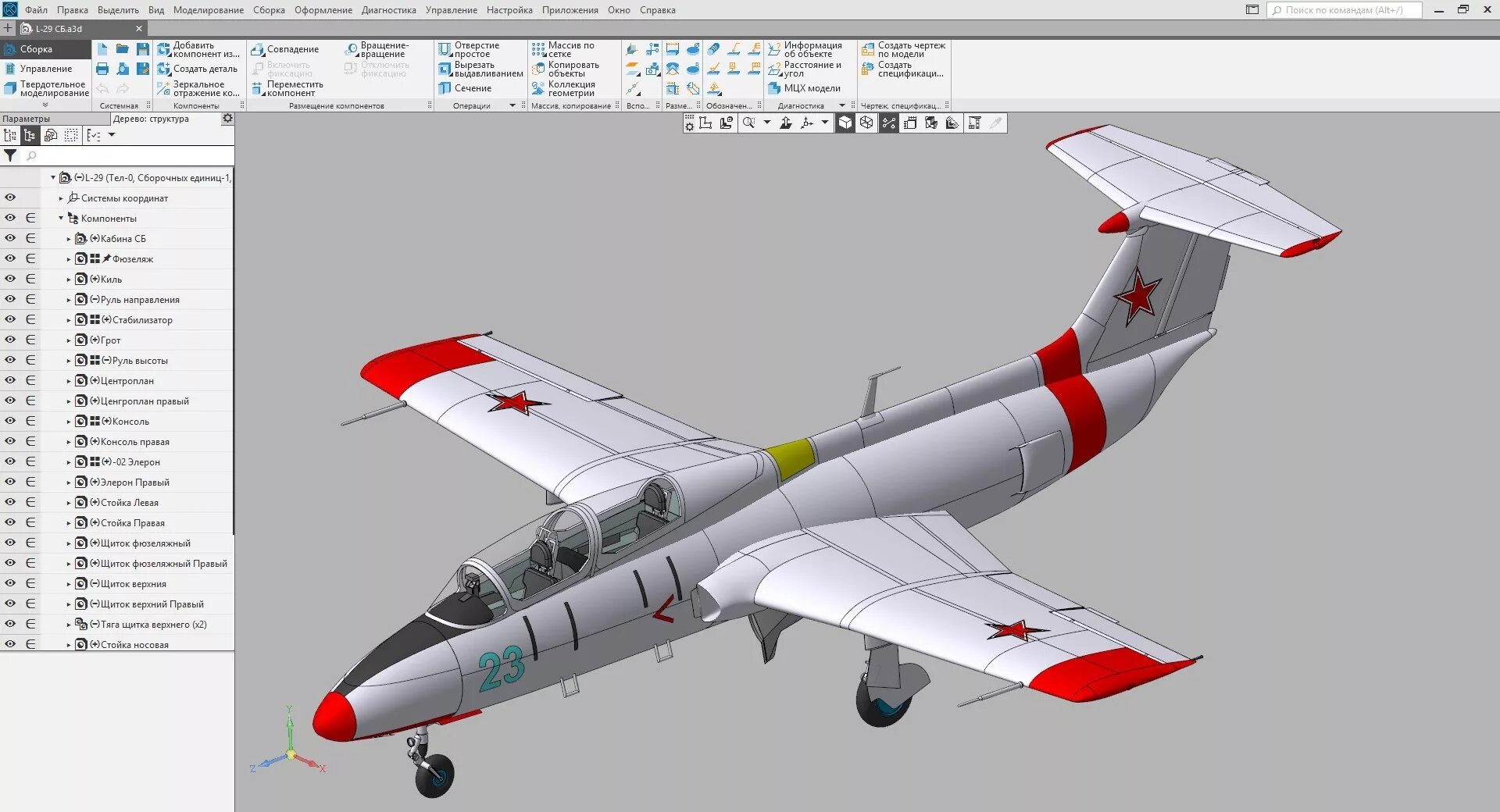
Task: Toggle visibility of Фюзеляж component
Action: [x=10, y=258]
